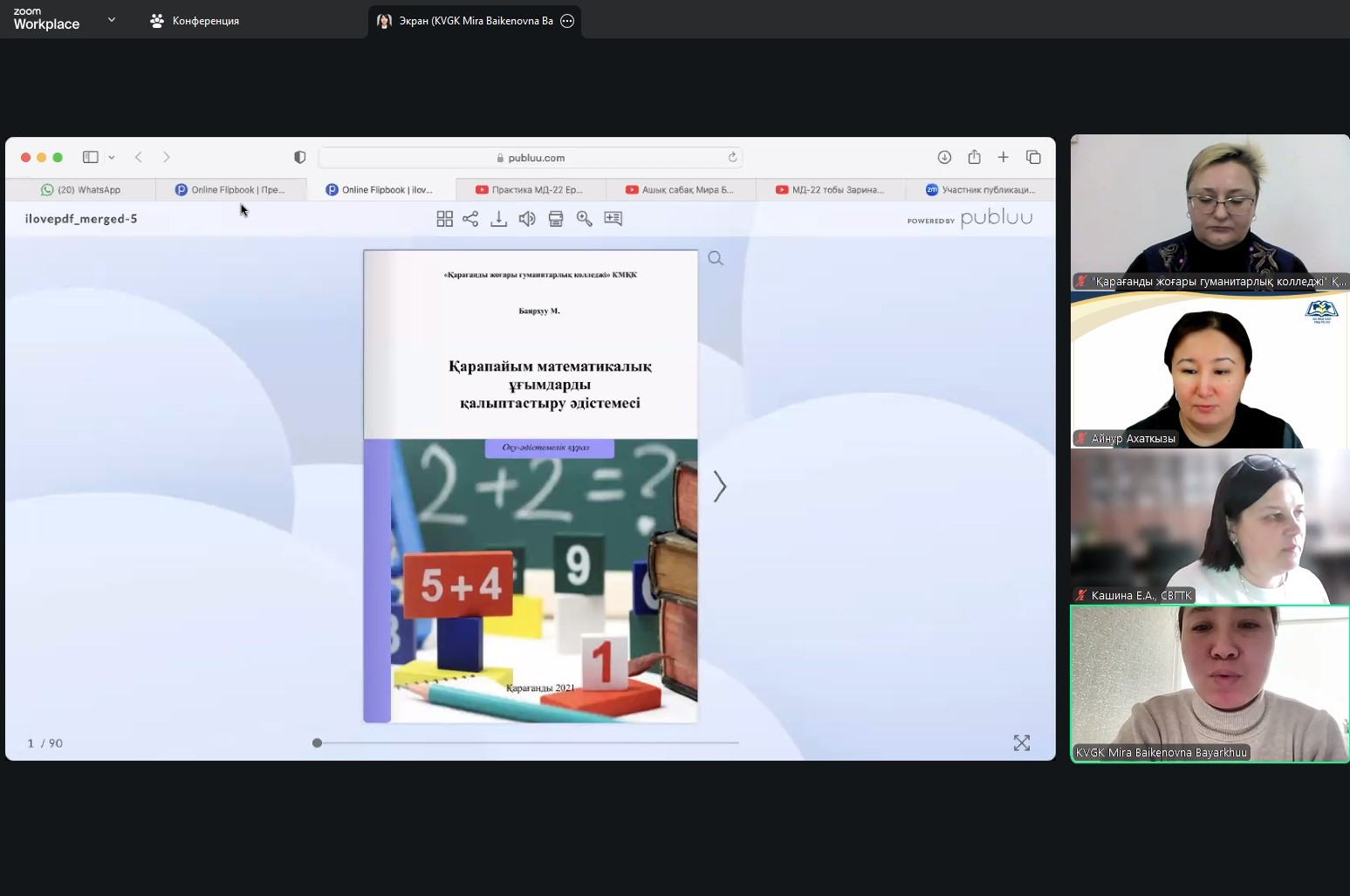Switch to the Участник публикаци... browser tab
The width and height of the screenshot is (1350, 896).
pyautogui.click(x=980, y=189)
